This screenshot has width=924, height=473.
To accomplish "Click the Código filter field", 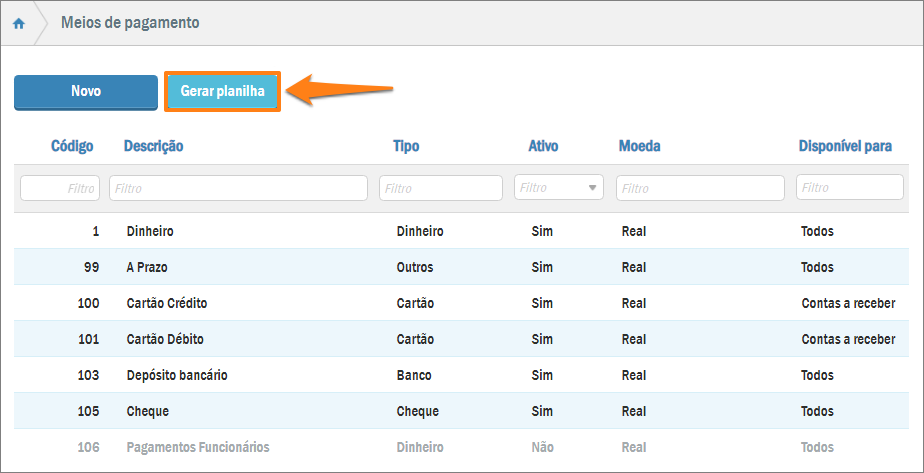I will [60, 188].
